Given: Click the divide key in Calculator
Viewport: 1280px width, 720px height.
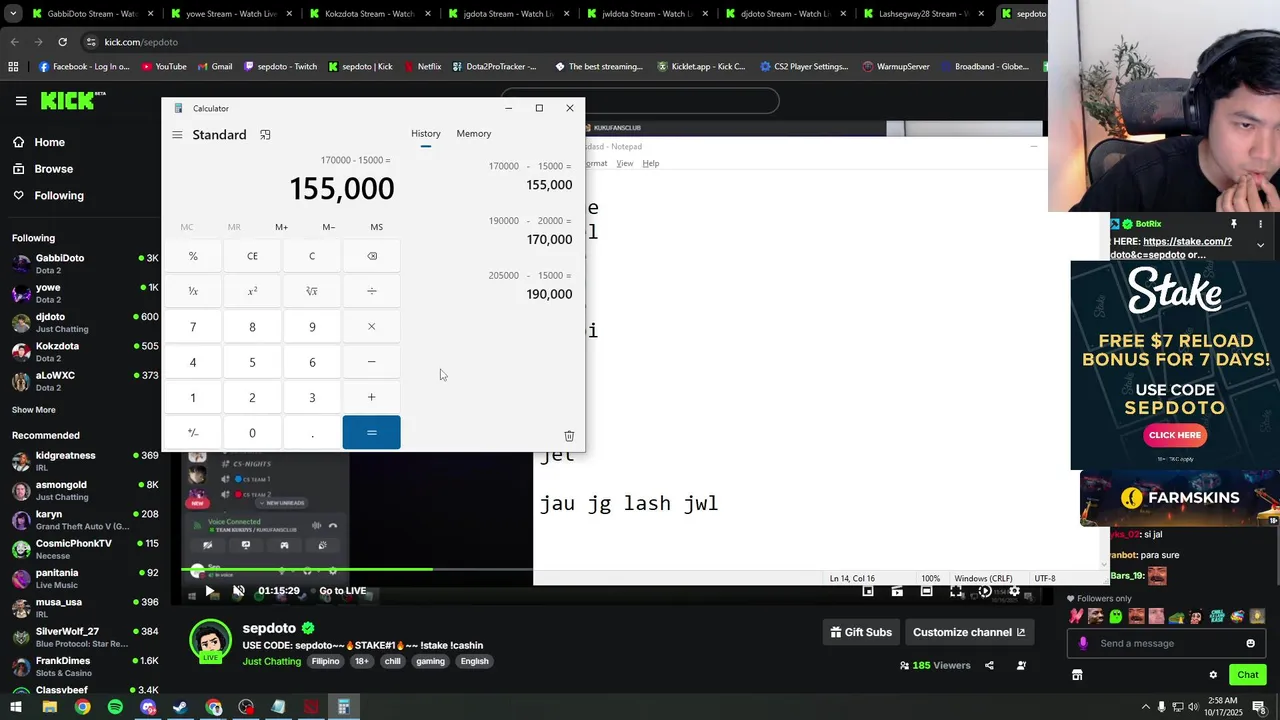Looking at the screenshot, I should click(x=371, y=291).
